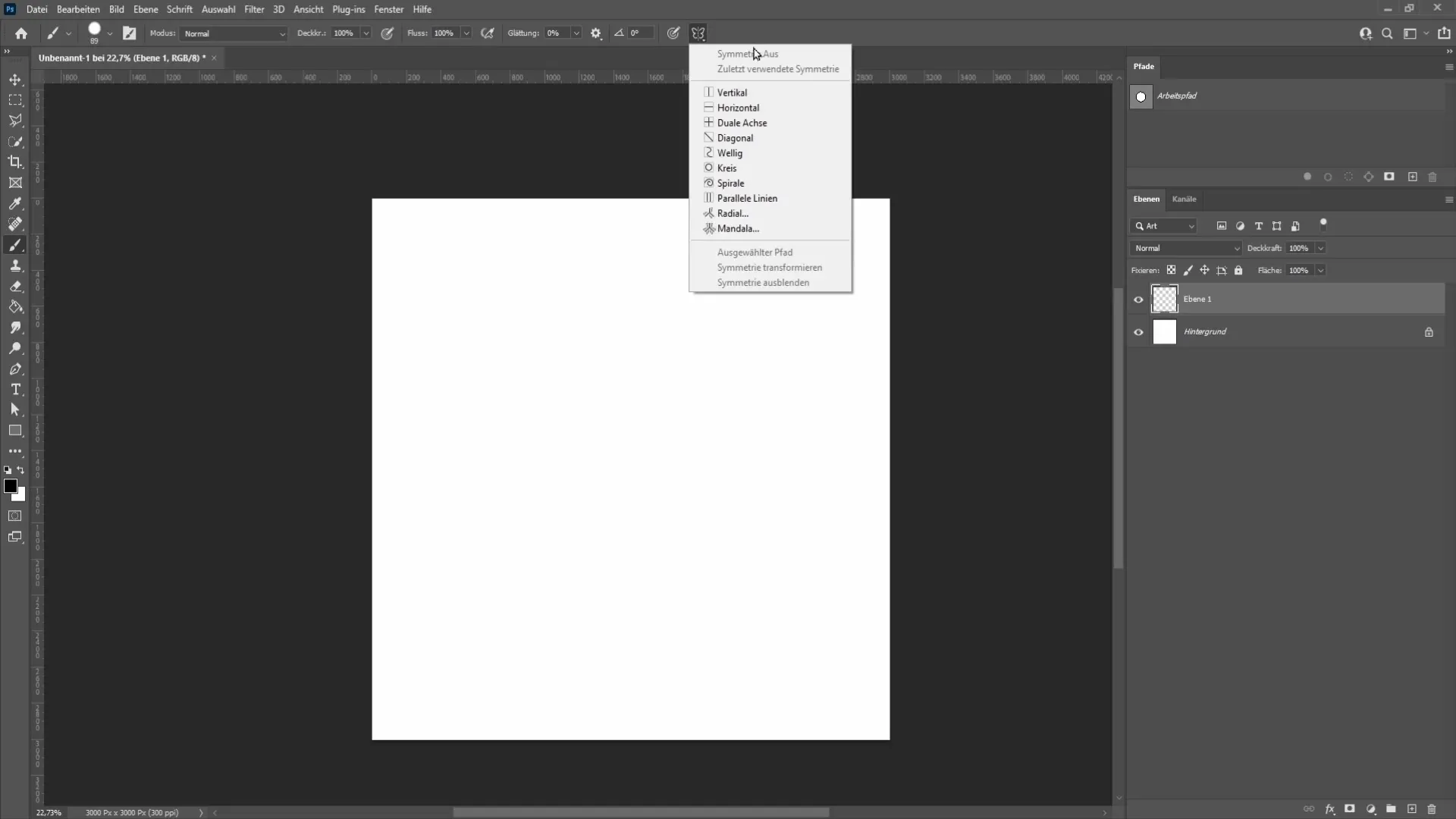The height and width of the screenshot is (819, 1456).
Task: Toggle pressure for size icon
Action: point(673,33)
